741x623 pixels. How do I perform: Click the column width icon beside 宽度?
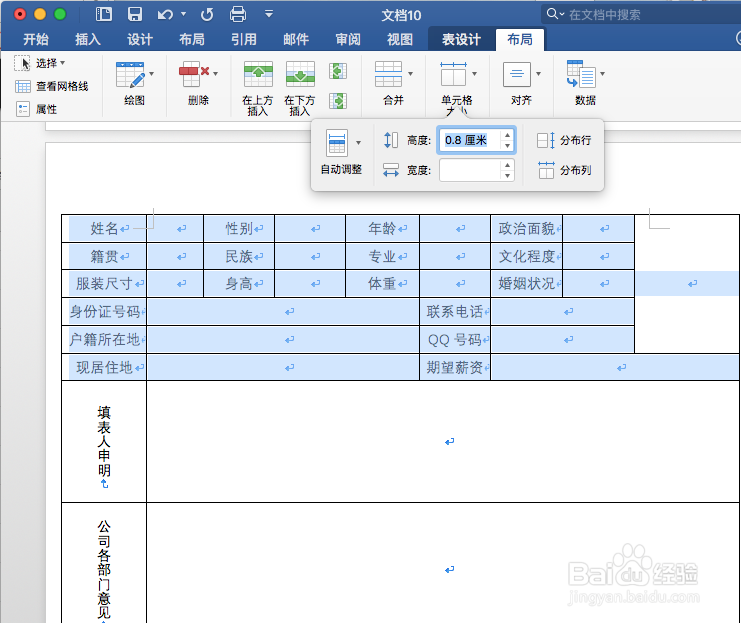(x=391, y=170)
